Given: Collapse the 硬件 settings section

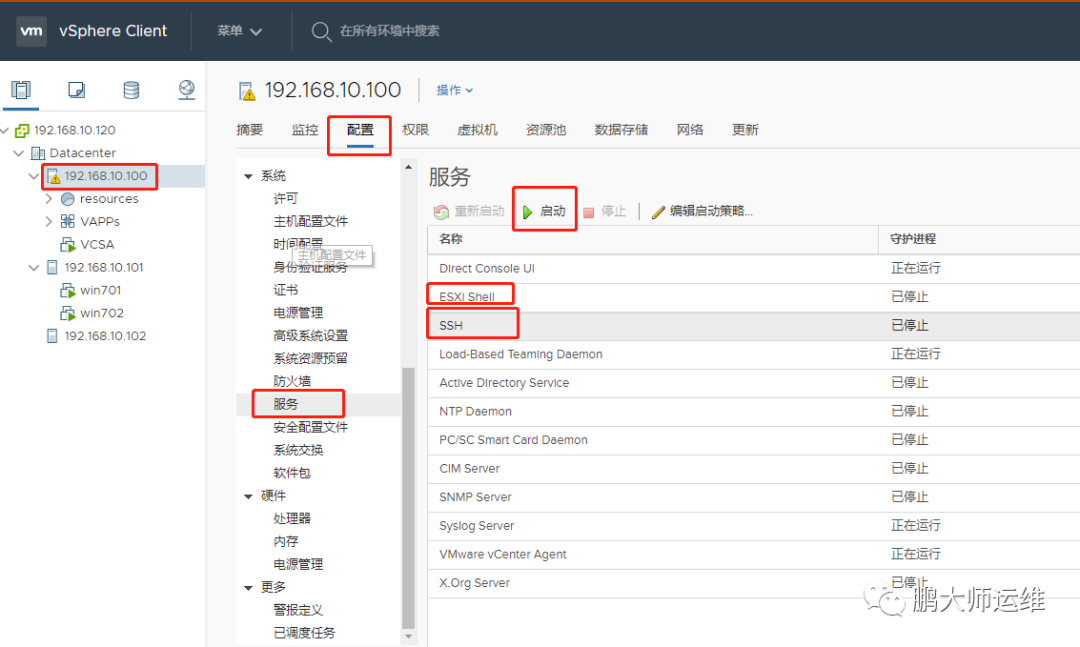Looking at the screenshot, I should click(x=248, y=496).
